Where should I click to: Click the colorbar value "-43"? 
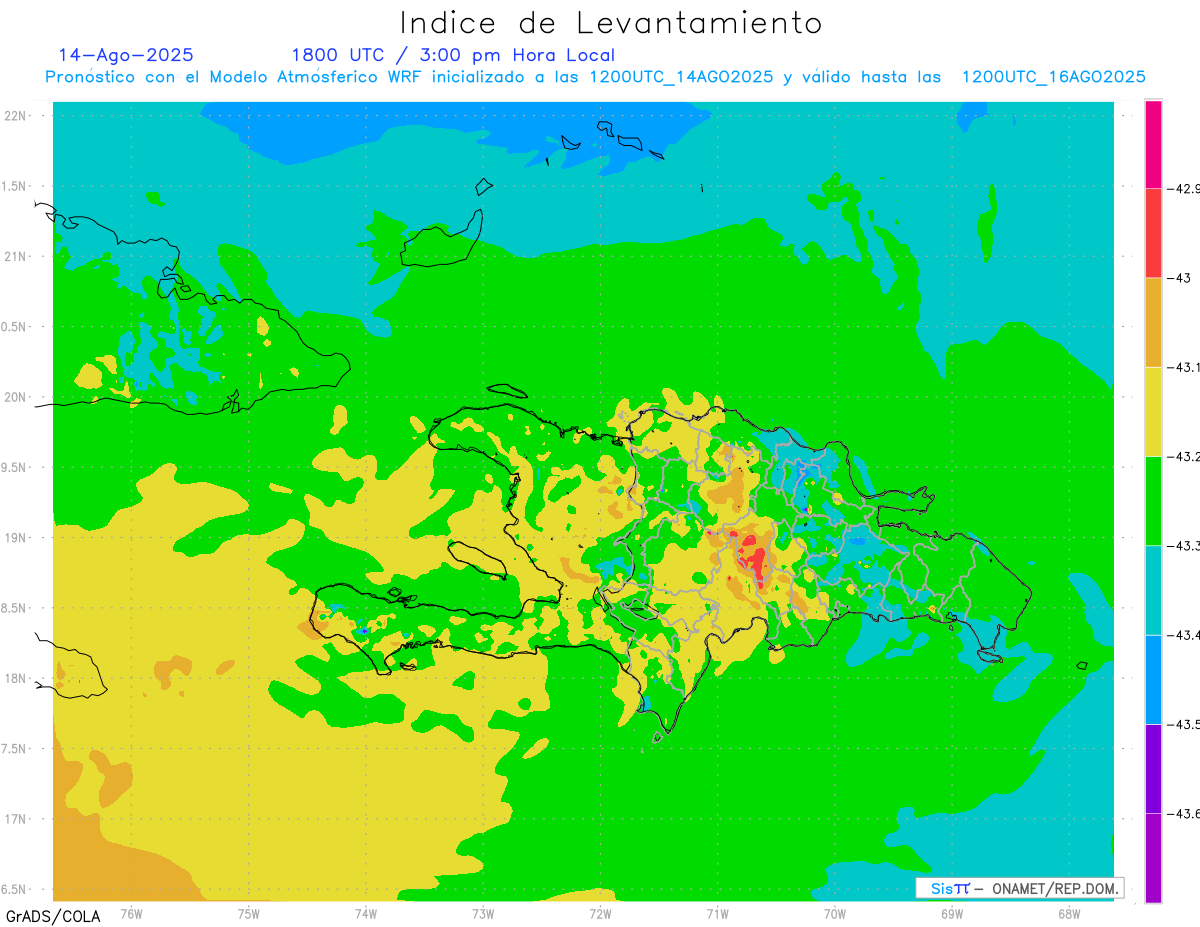point(1182,278)
